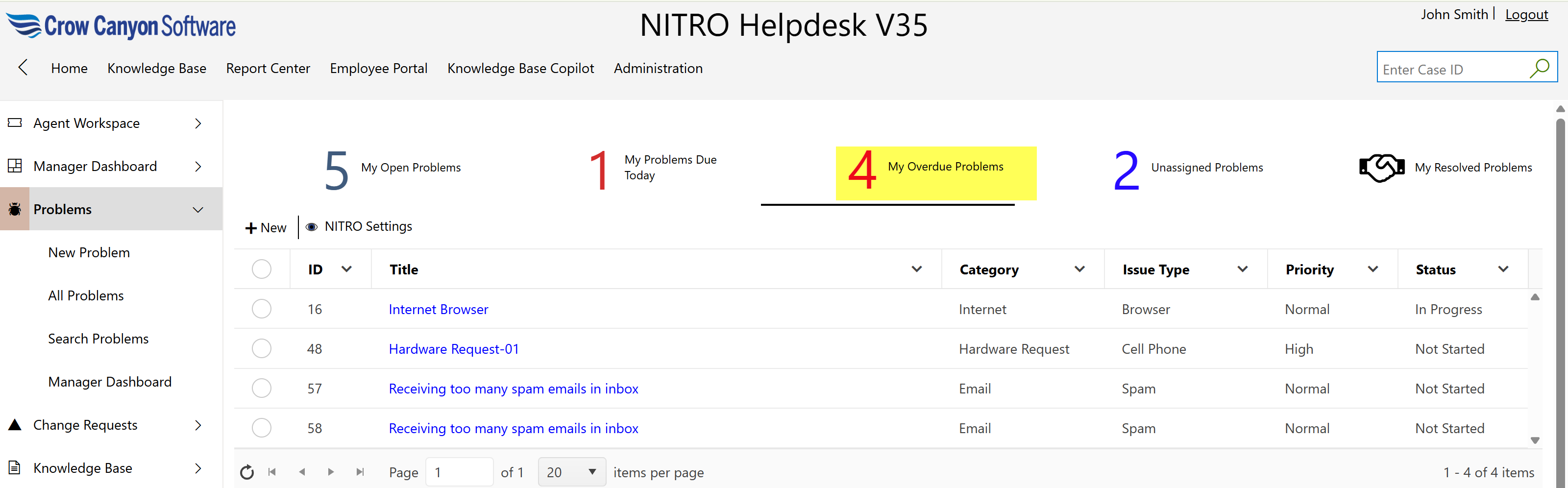Open the Report Center menu
Screen dimensions: 1568x488
tap(268, 68)
